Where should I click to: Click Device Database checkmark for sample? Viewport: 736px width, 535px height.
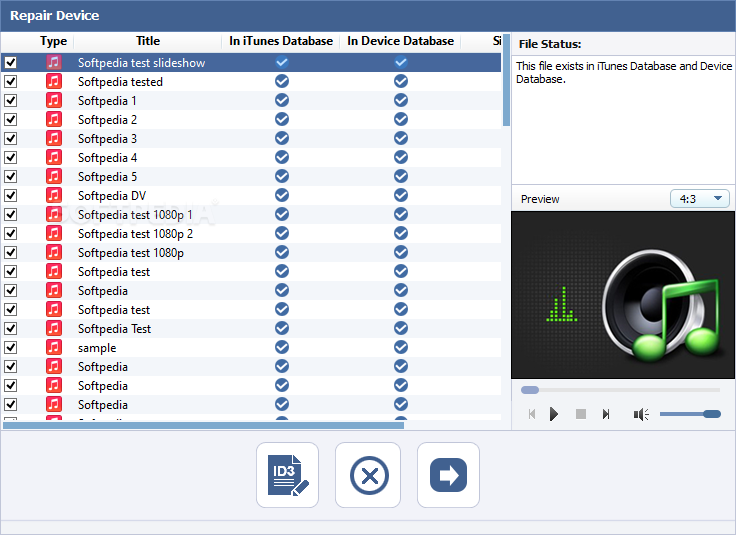(401, 347)
